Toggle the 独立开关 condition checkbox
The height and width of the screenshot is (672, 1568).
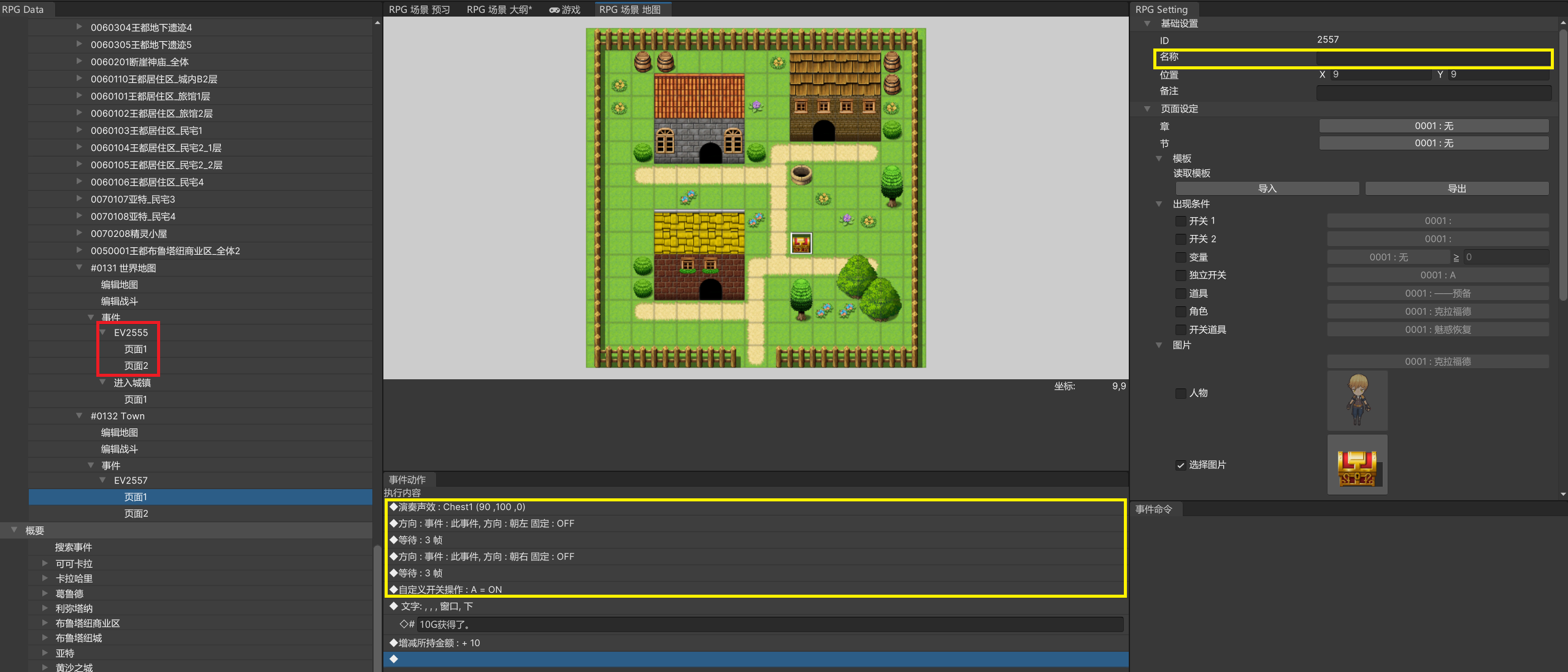coord(1180,275)
